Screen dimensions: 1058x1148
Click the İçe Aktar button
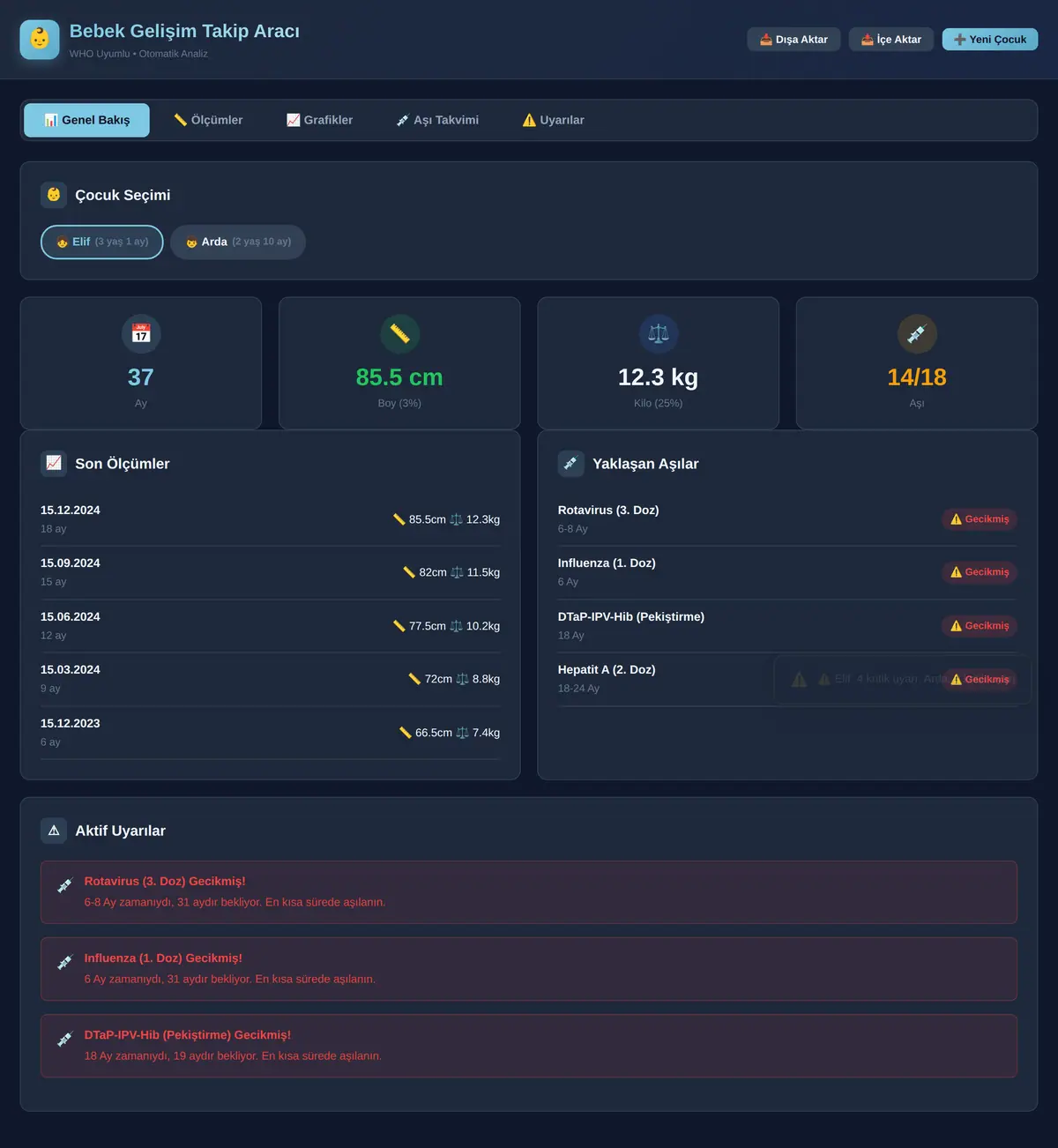click(890, 40)
